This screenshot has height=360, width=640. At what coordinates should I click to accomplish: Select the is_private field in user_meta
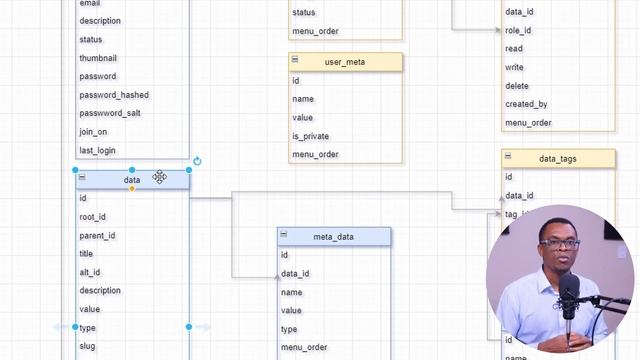point(345,136)
